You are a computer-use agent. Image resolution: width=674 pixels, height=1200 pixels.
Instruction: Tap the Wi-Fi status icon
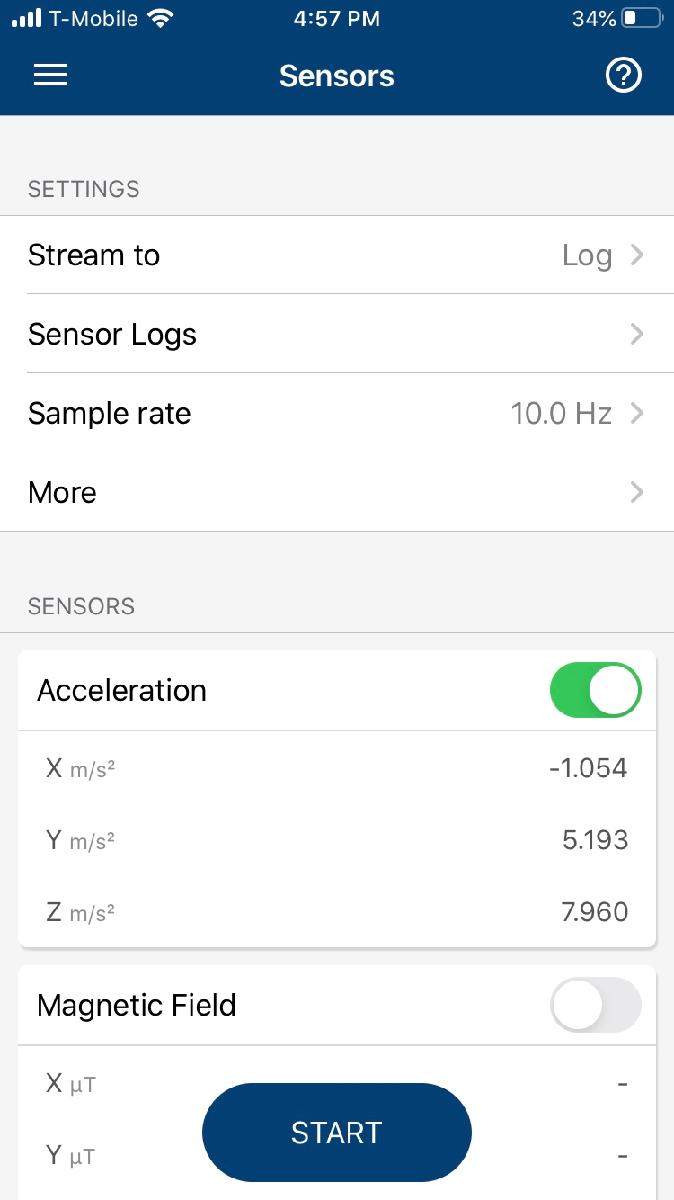(x=159, y=18)
